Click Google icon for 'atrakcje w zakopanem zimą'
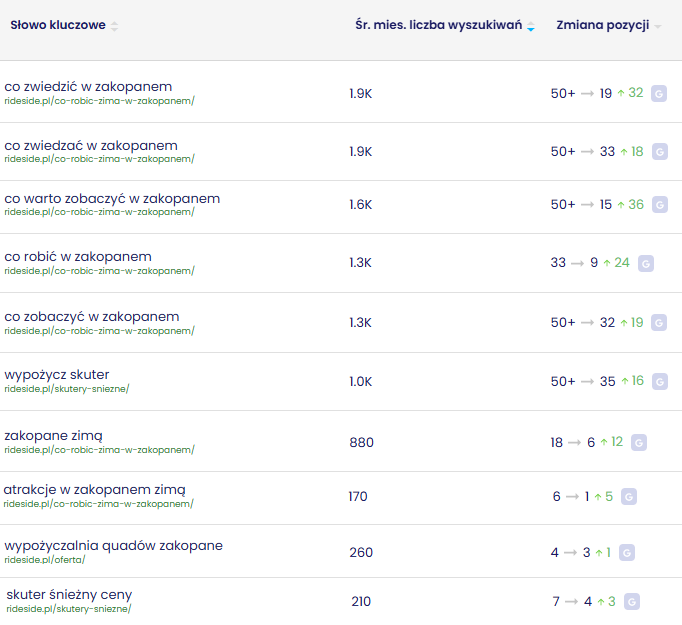Viewport: 682px width, 625px height. (x=629, y=496)
